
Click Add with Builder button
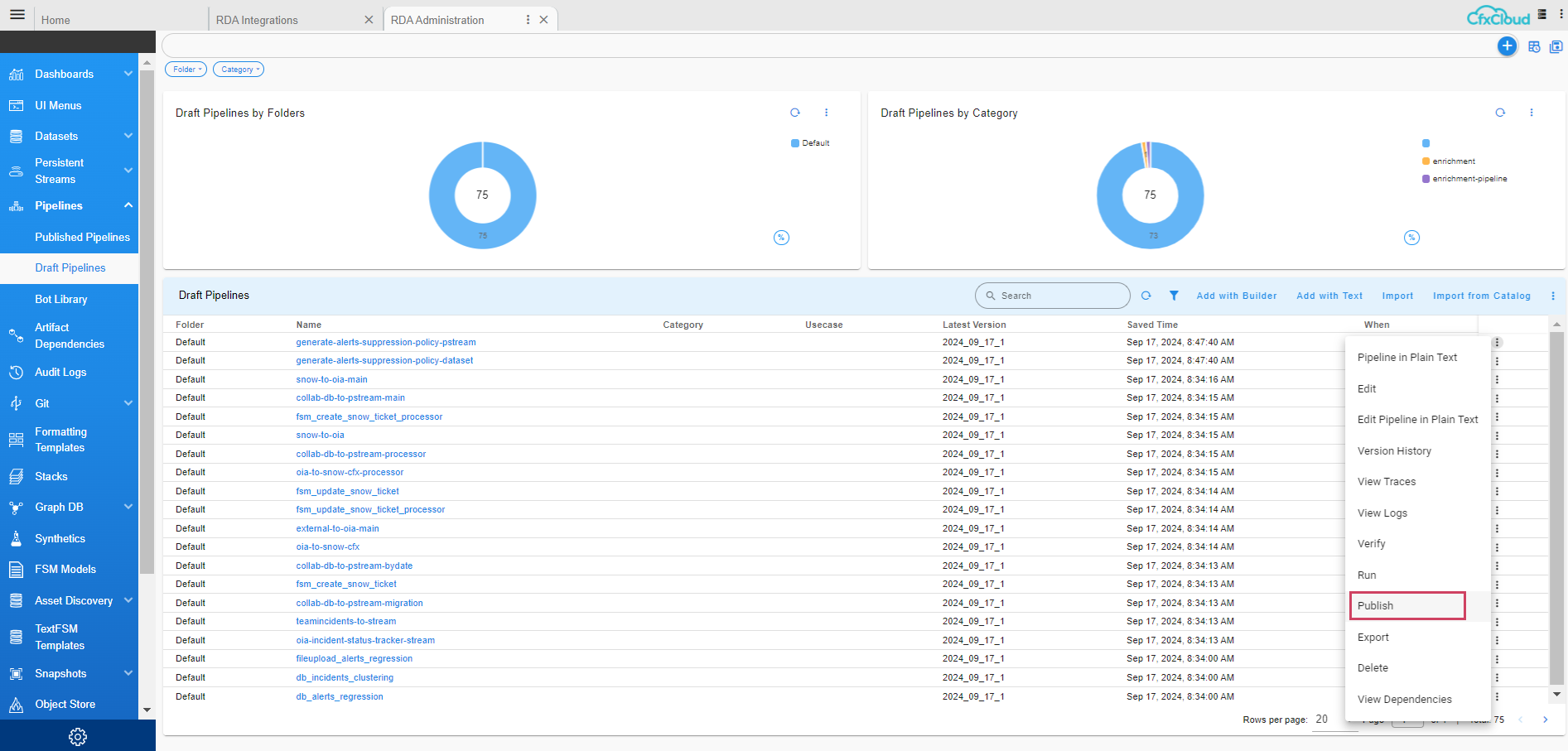1236,296
